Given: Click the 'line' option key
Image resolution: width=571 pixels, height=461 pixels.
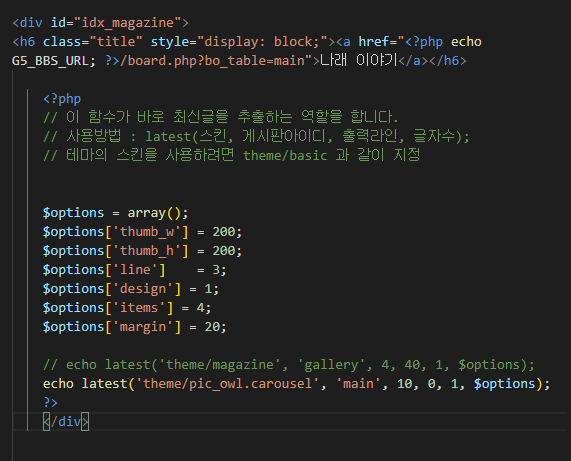Looking at the screenshot, I should [135, 270].
